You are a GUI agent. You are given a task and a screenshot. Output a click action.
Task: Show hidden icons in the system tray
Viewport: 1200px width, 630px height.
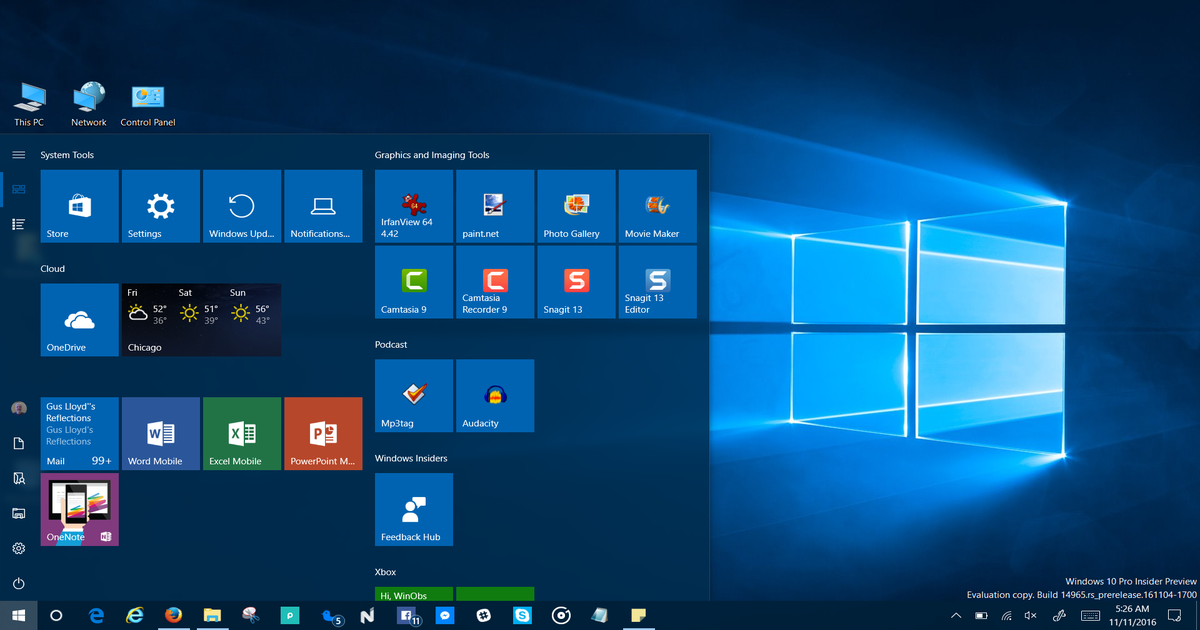point(955,616)
